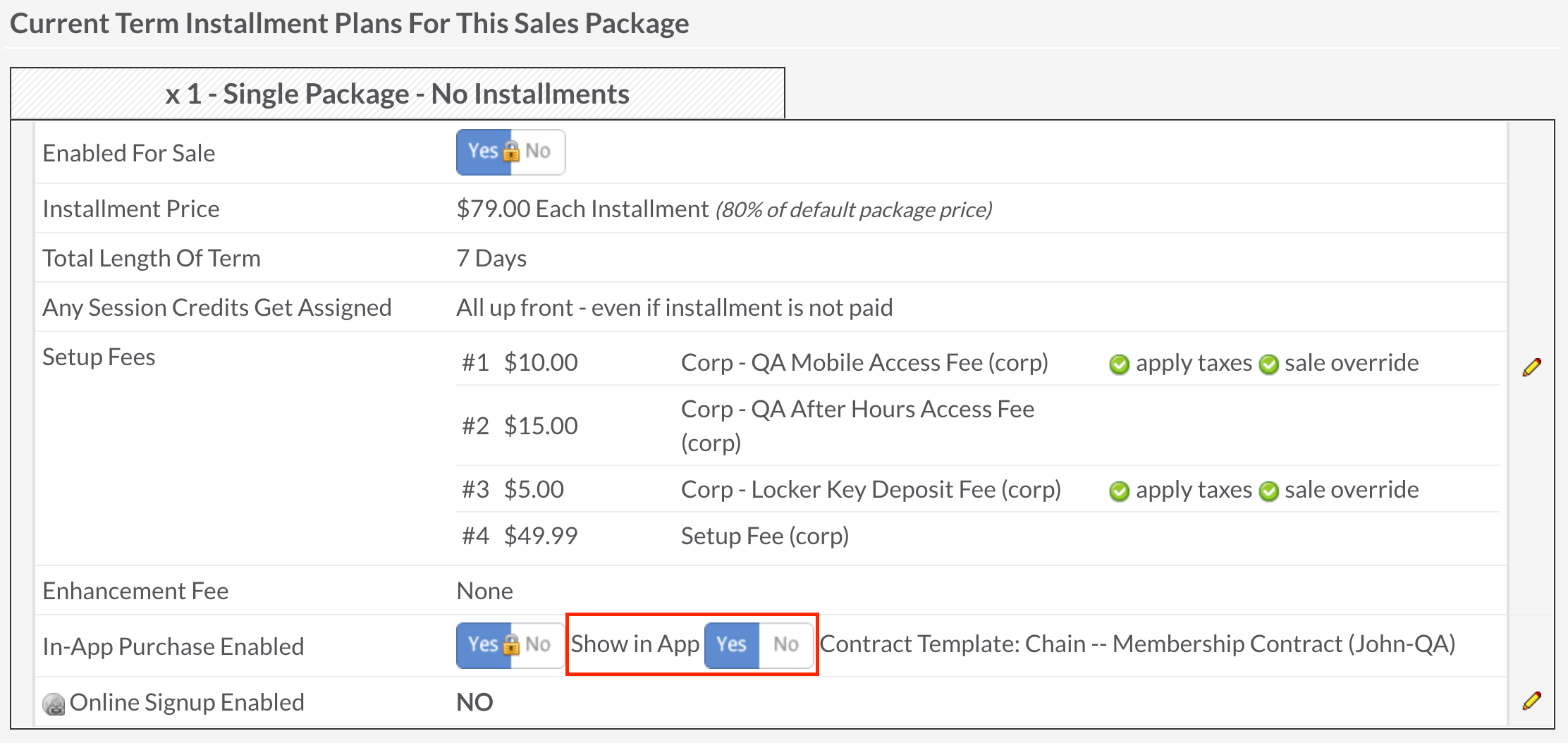
Task: Click green check for QA Mobile Access apply taxes
Action: point(1119,364)
